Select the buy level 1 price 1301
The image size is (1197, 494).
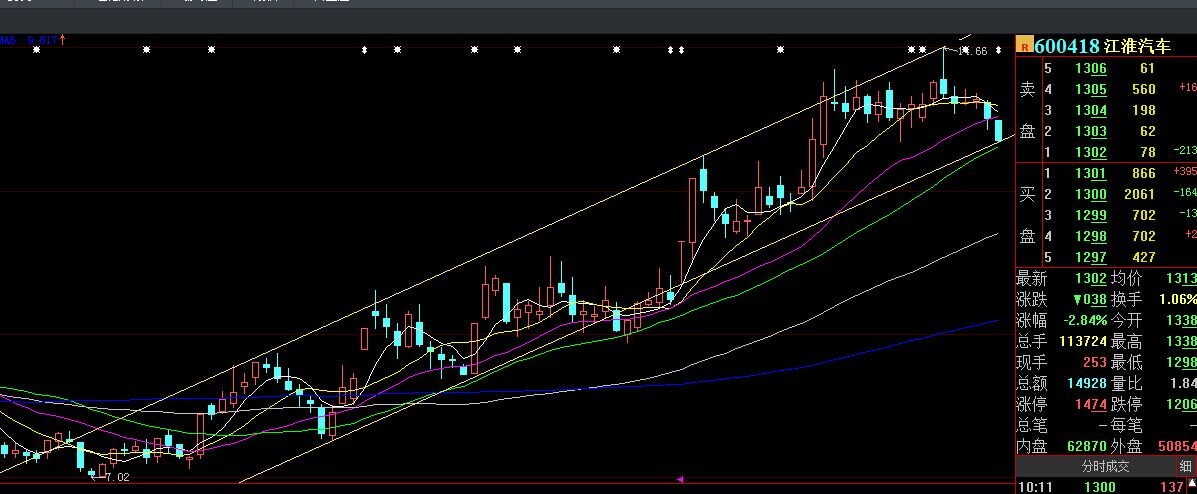(x=1090, y=174)
